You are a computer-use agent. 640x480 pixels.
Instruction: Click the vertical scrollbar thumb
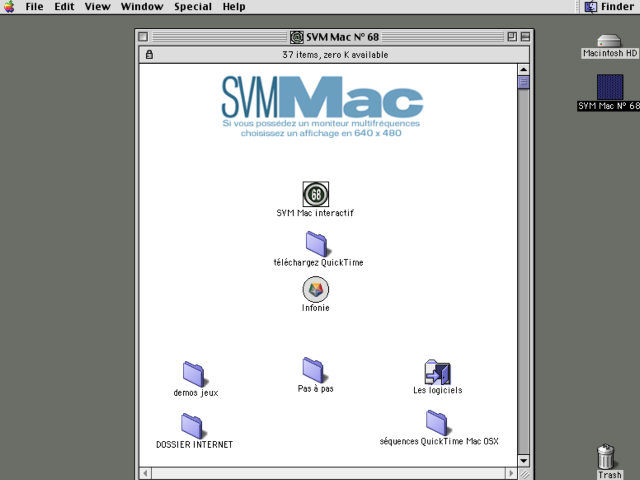pos(523,82)
